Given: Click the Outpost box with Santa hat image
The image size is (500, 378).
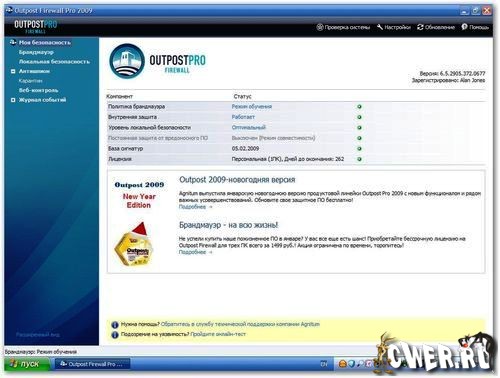Looking at the screenshot, I should tap(134, 244).
